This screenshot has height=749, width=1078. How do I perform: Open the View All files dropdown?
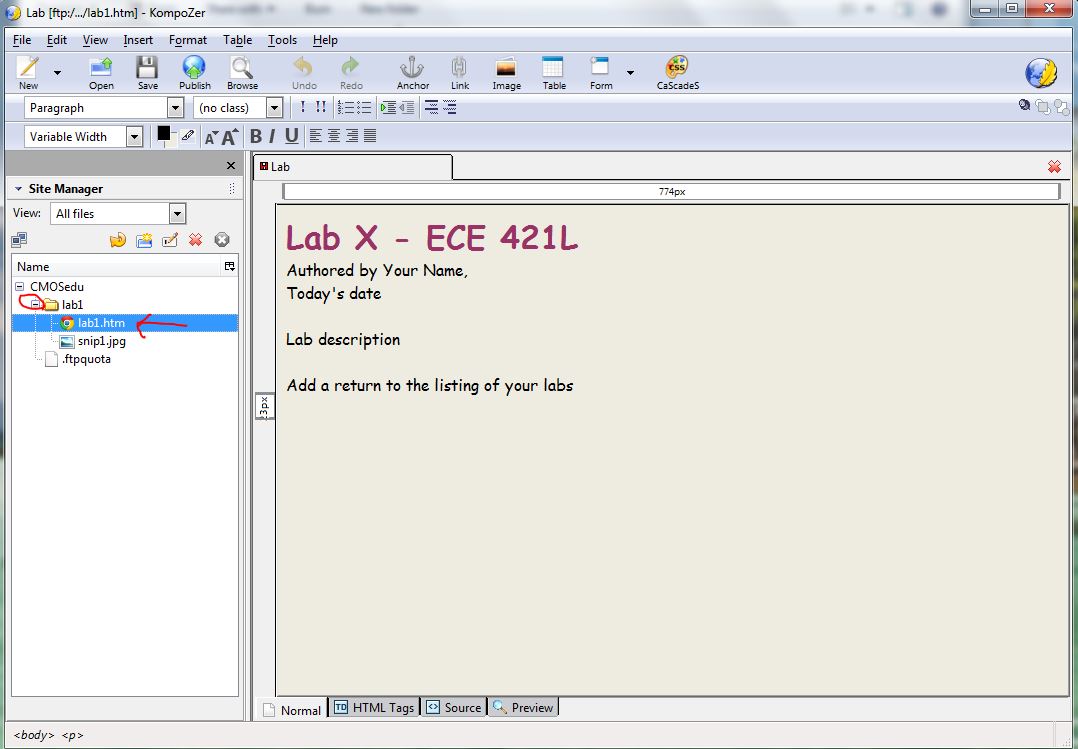(x=177, y=214)
